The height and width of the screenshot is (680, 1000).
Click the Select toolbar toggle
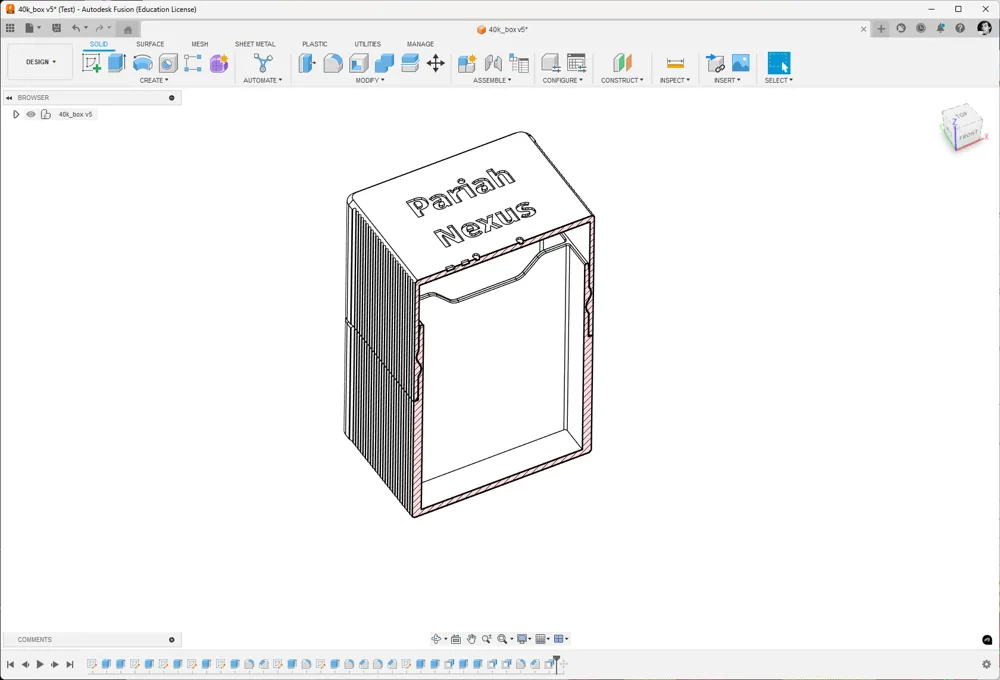pos(779,64)
